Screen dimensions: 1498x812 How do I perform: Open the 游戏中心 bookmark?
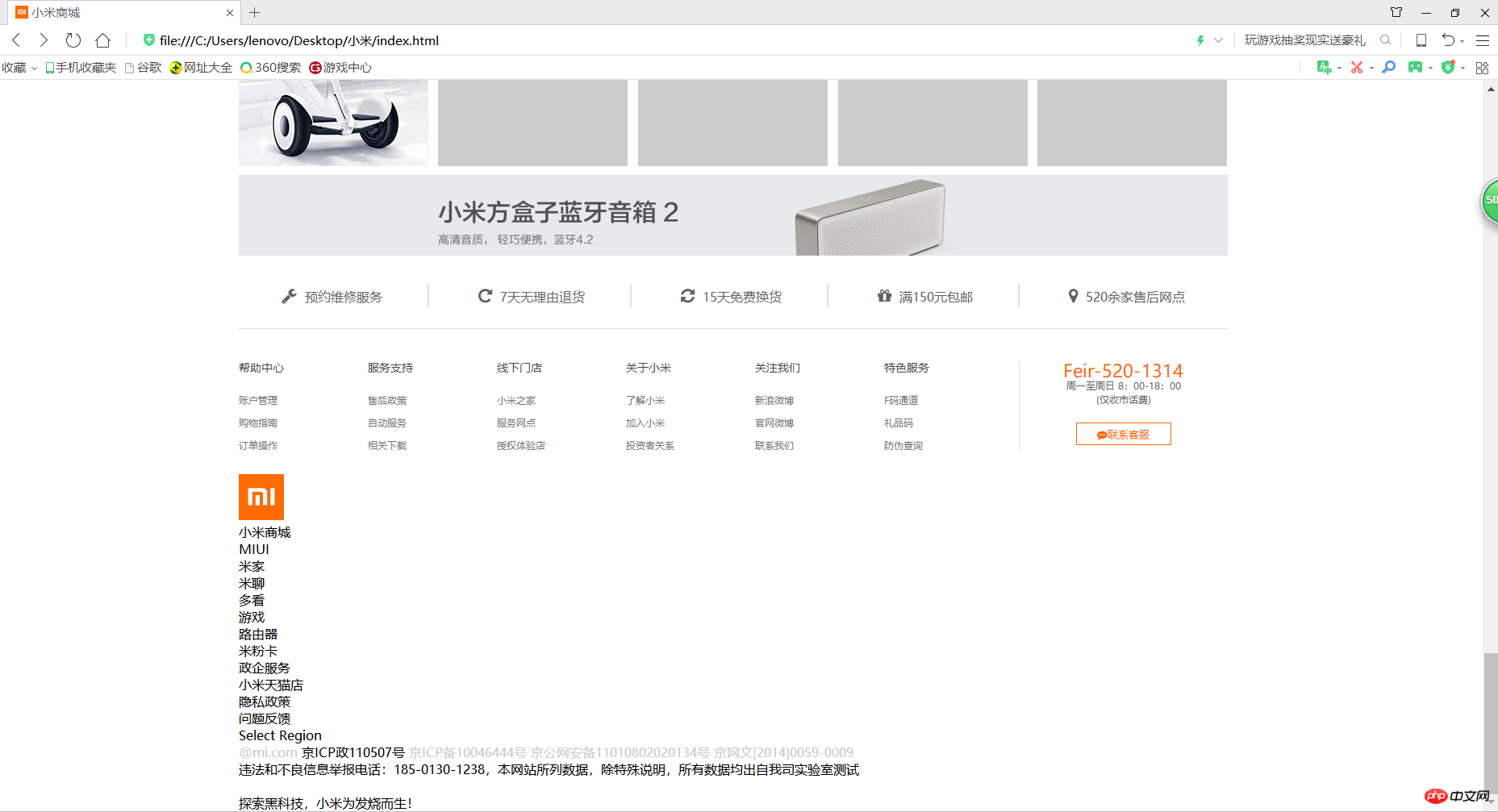tap(340, 68)
